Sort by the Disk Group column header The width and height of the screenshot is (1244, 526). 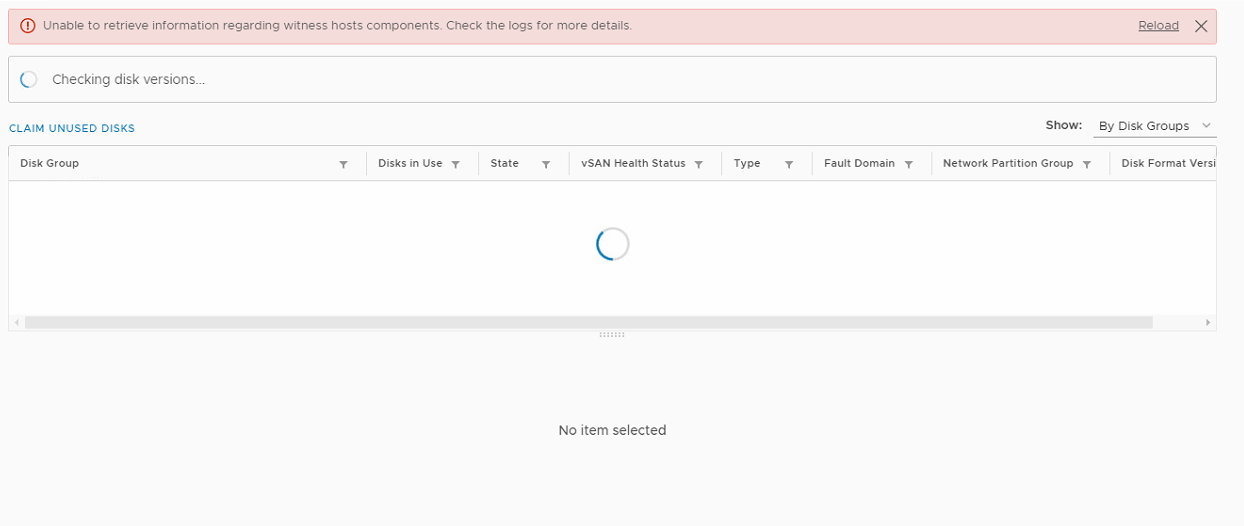(50, 163)
